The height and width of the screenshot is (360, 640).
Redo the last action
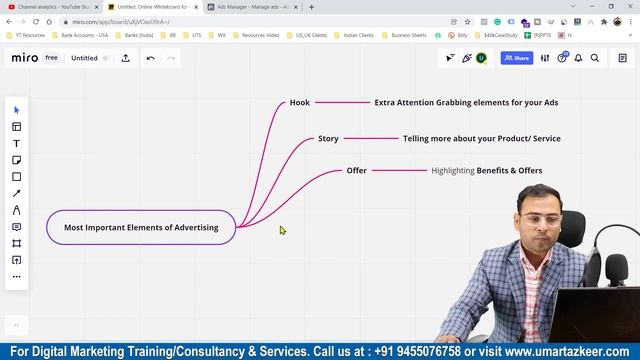tap(171, 58)
